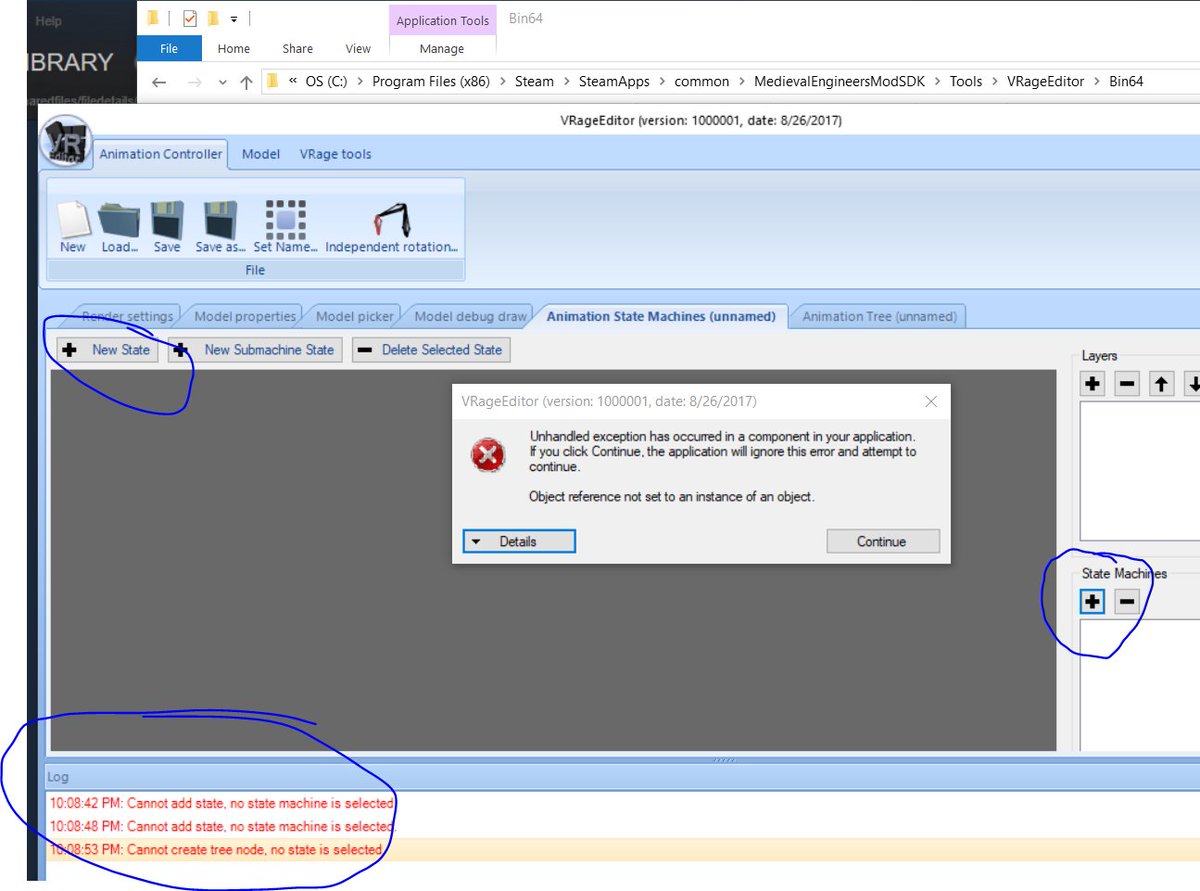The height and width of the screenshot is (891, 1200).
Task: Move a layer up using arrow icon
Action: point(1162,383)
